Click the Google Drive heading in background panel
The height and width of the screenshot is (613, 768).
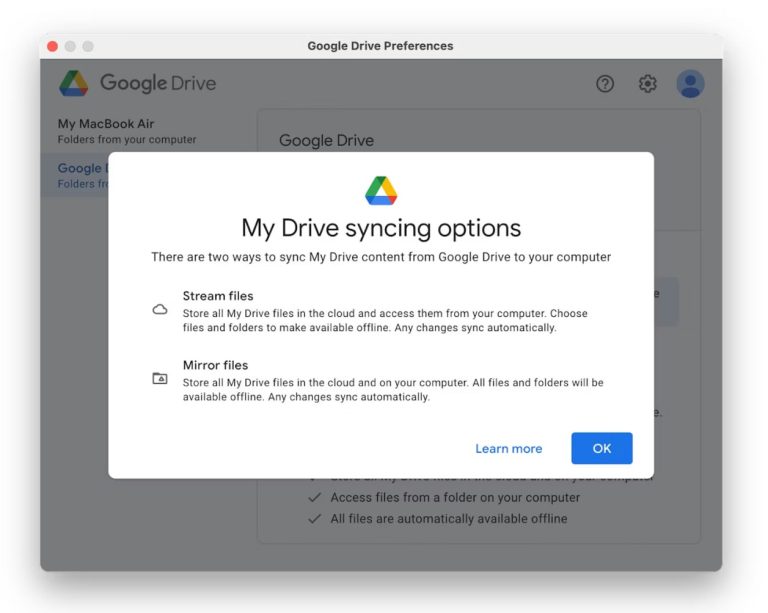coord(326,141)
